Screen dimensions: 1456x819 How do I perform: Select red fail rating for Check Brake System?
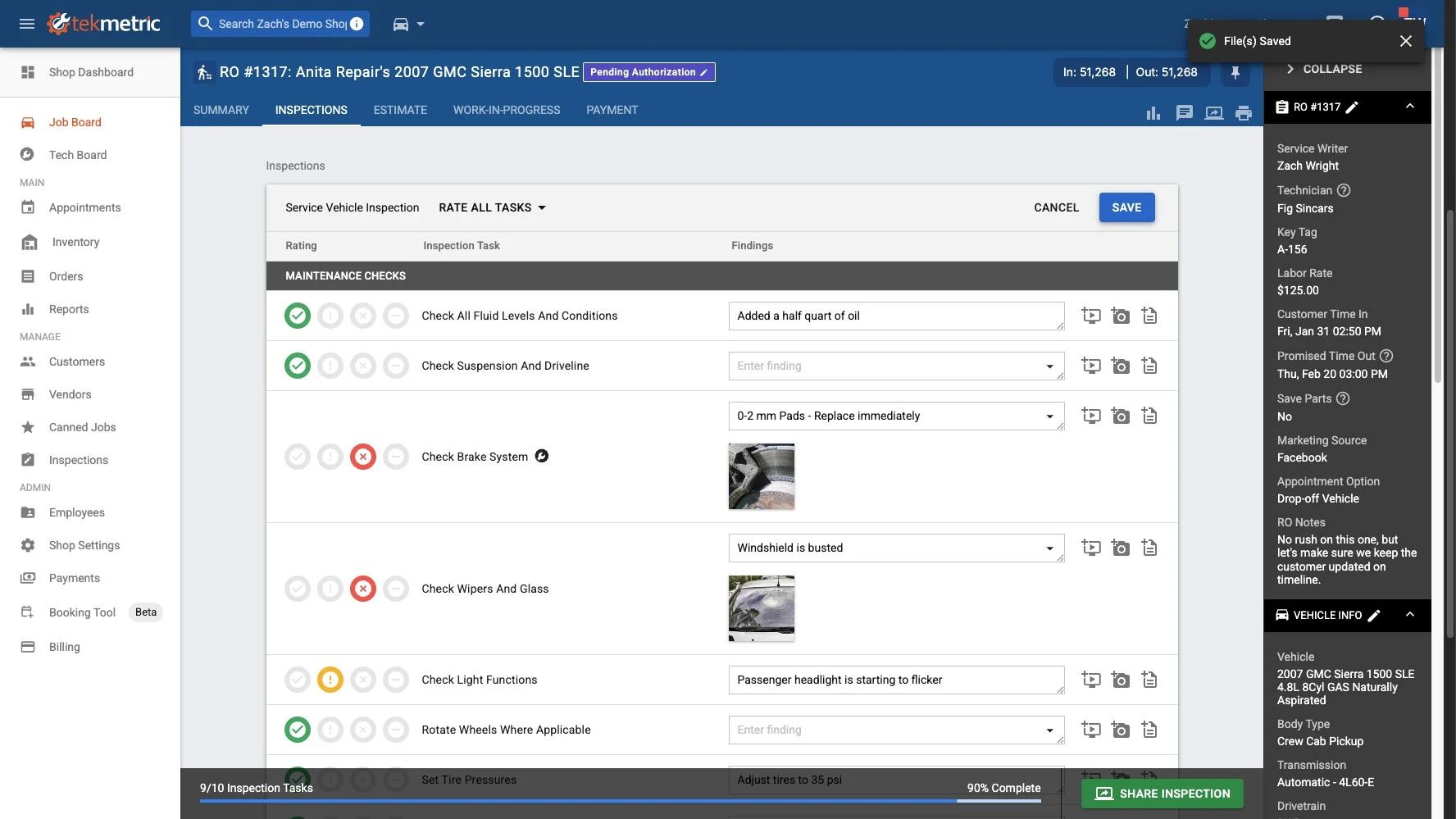pyautogui.click(x=363, y=457)
